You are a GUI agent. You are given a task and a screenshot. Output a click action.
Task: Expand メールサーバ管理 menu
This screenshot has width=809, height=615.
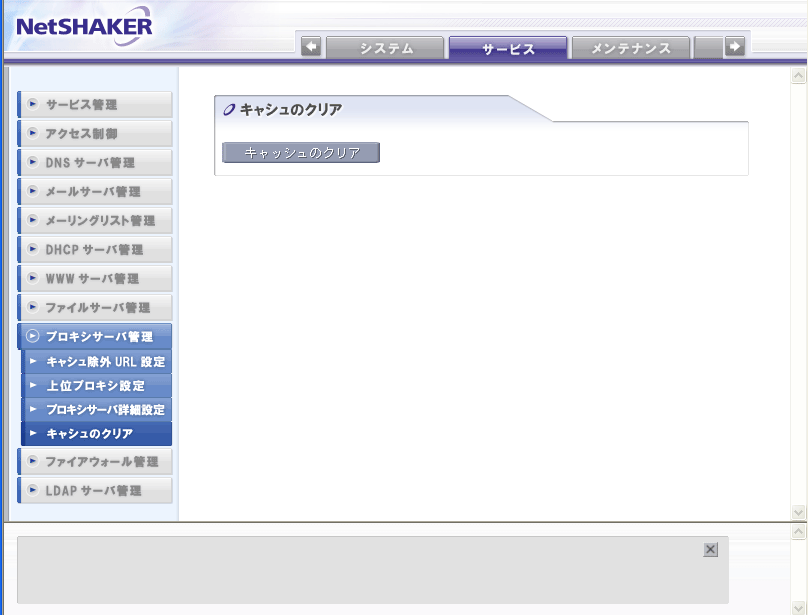(x=95, y=191)
